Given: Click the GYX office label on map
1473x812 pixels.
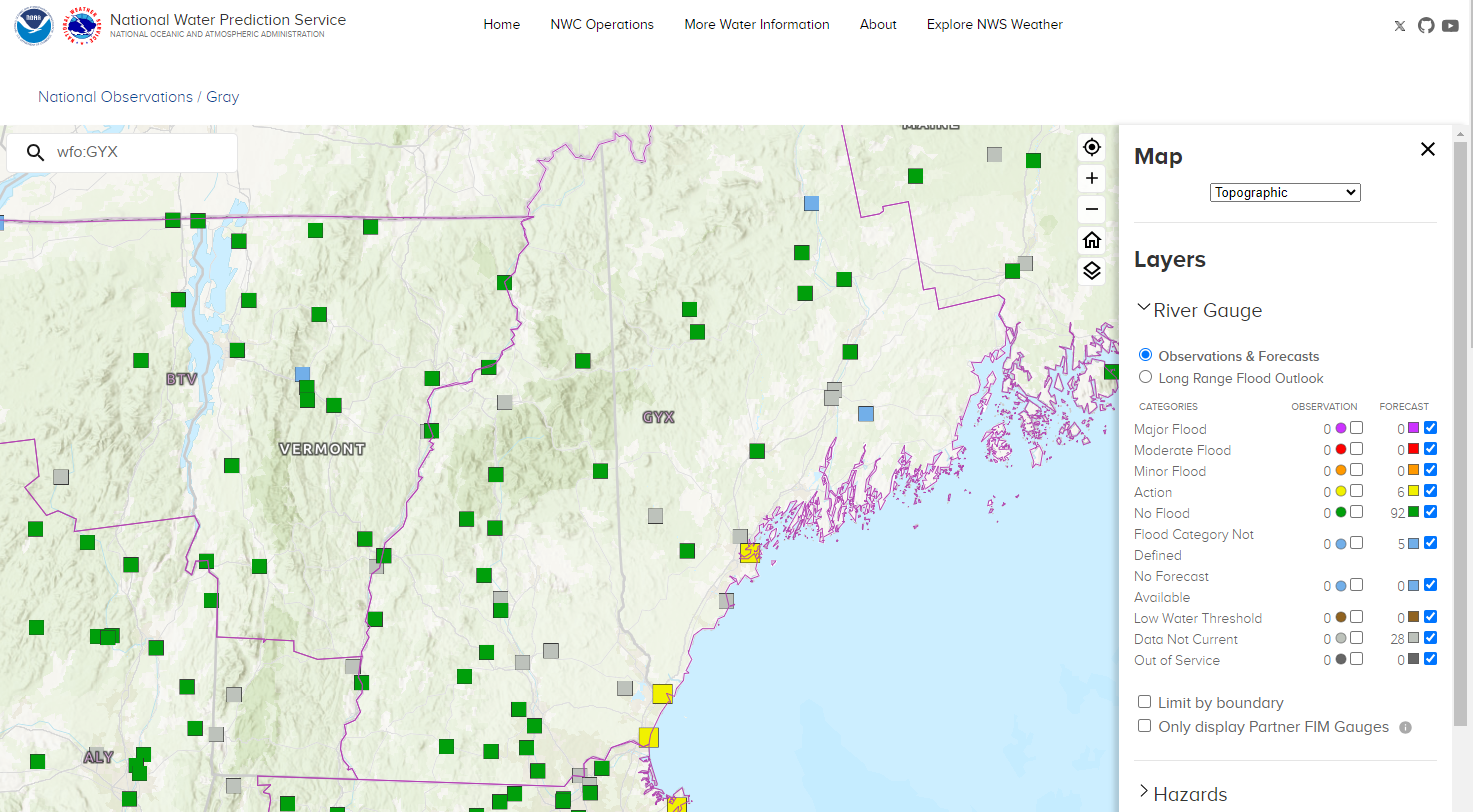Looking at the screenshot, I should pos(658,417).
